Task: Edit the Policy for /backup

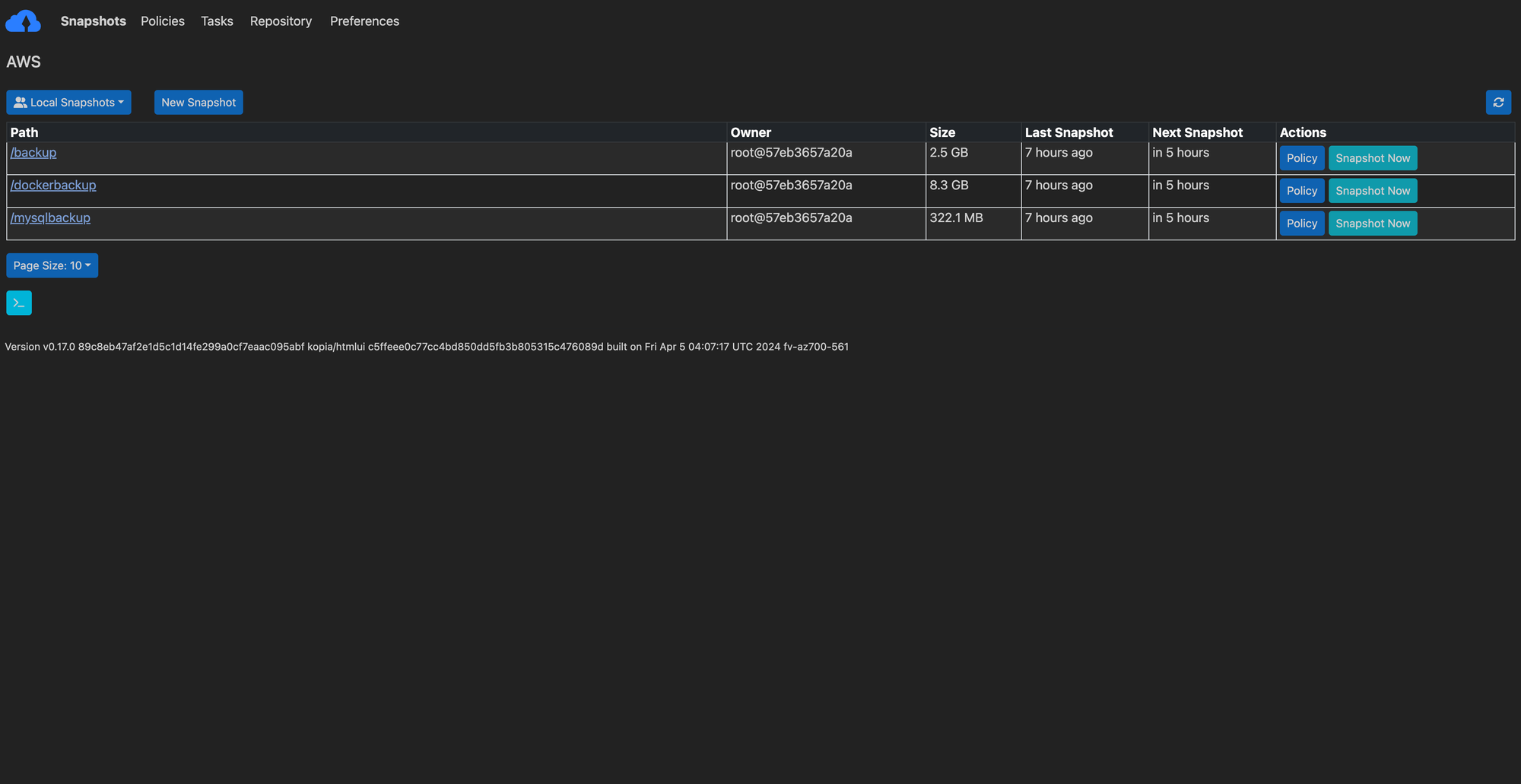Action: click(1301, 157)
